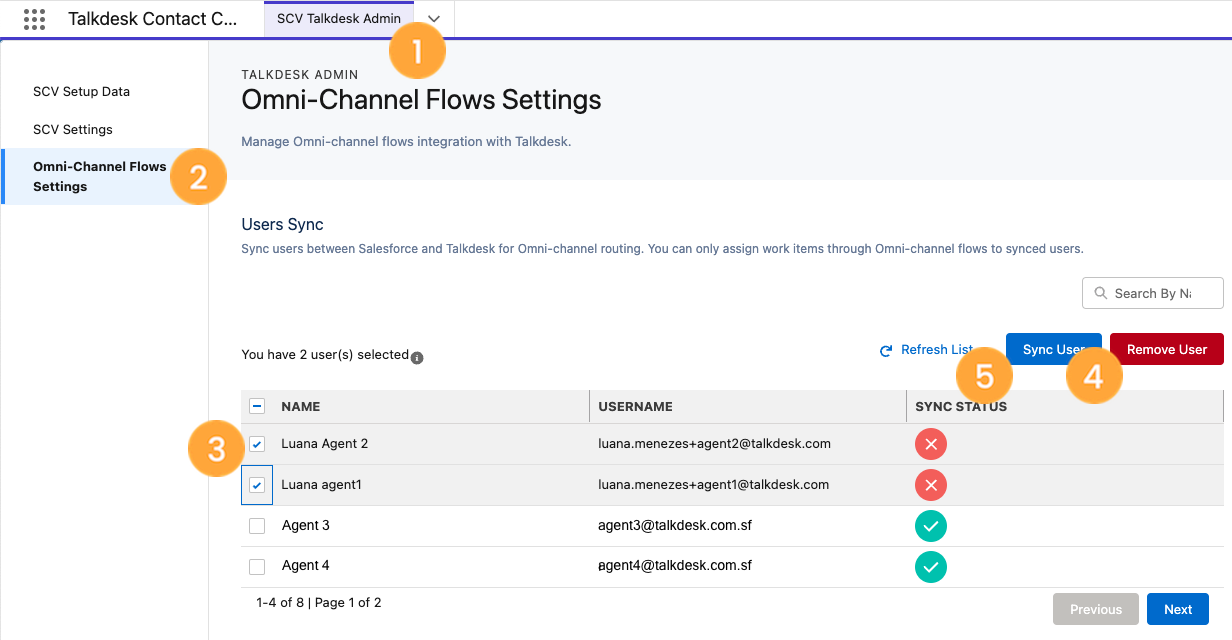Click the red X status for Luana Agent 2
This screenshot has height=640, width=1232.
[930, 444]
